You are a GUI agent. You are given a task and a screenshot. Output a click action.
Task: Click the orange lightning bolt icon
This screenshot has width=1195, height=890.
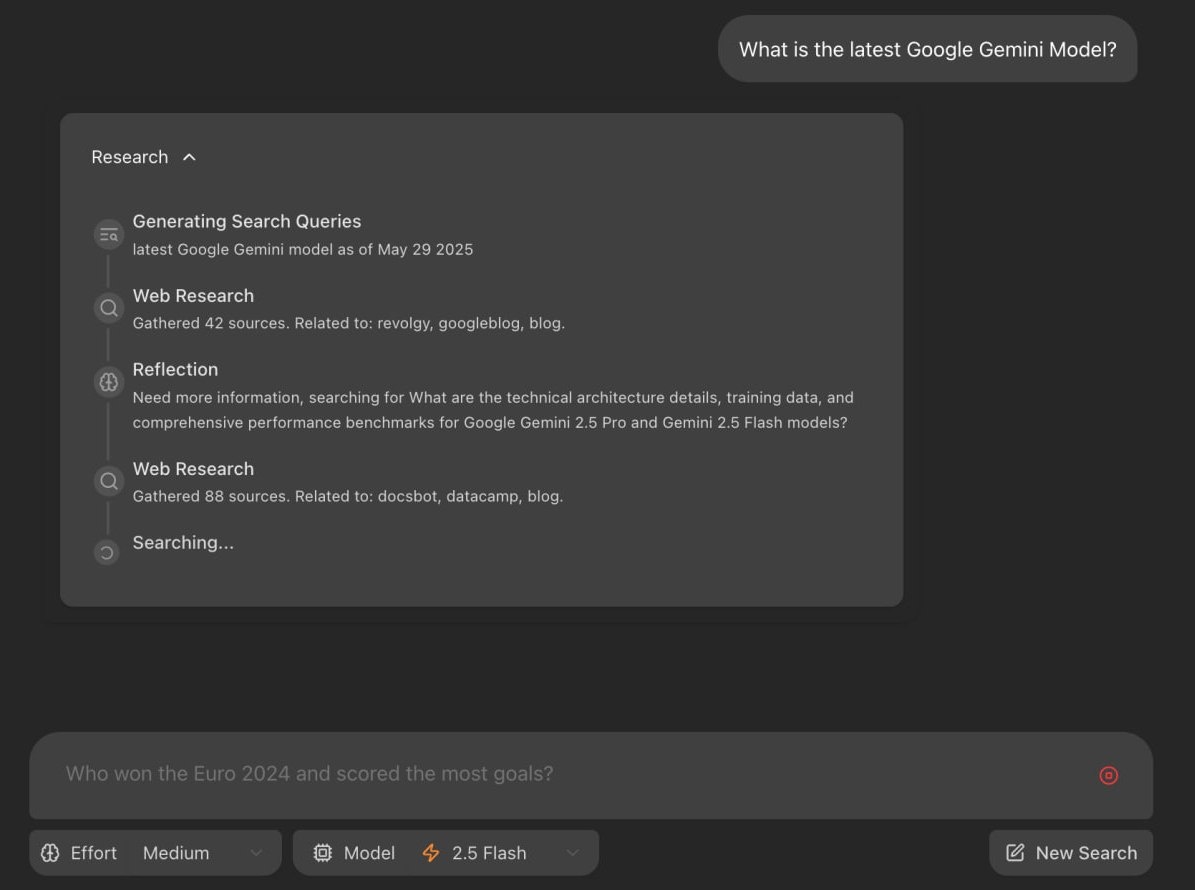pyautogui.click(x=431, y=853)
